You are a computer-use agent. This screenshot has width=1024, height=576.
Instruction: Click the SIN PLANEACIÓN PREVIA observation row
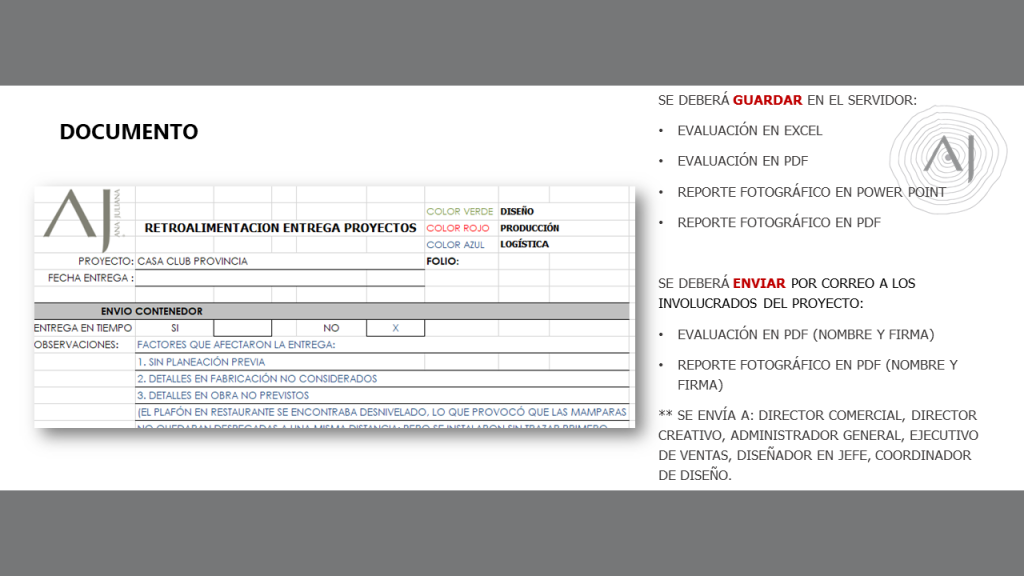pyautogui.click(x=201, y=362)
